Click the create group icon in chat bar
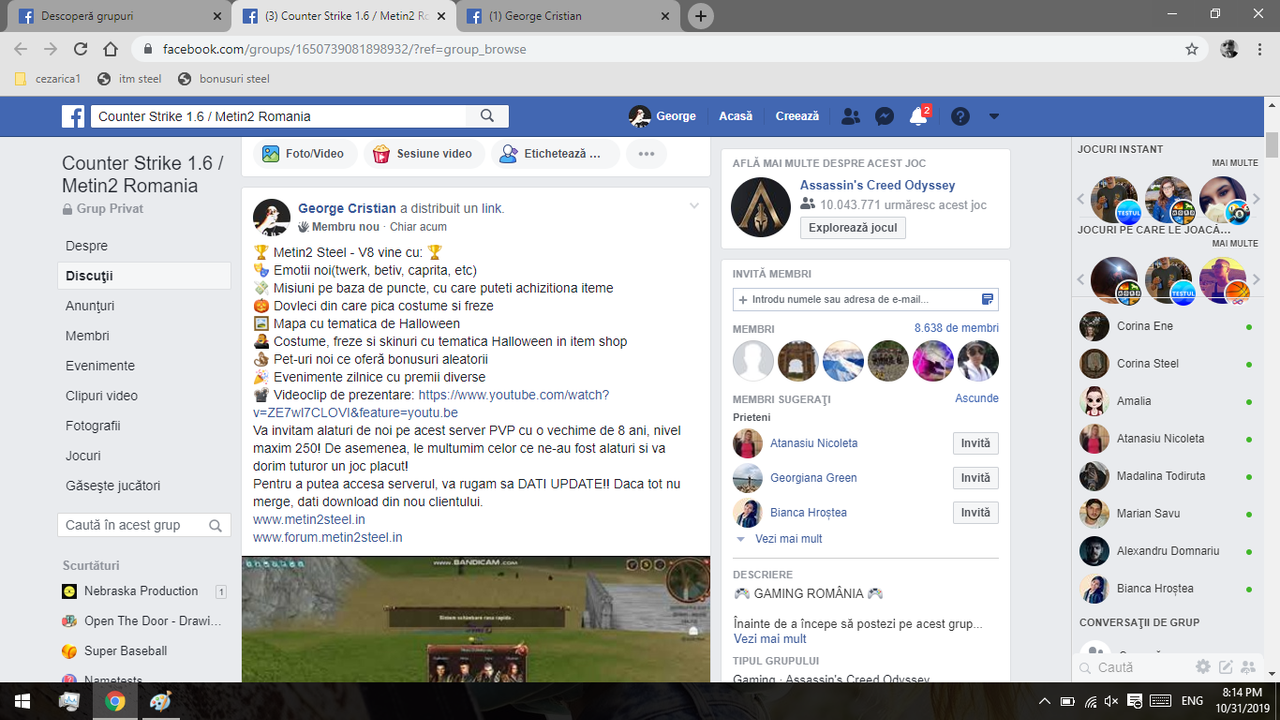Screen dimensions: 1280x720 (1249, 667)
